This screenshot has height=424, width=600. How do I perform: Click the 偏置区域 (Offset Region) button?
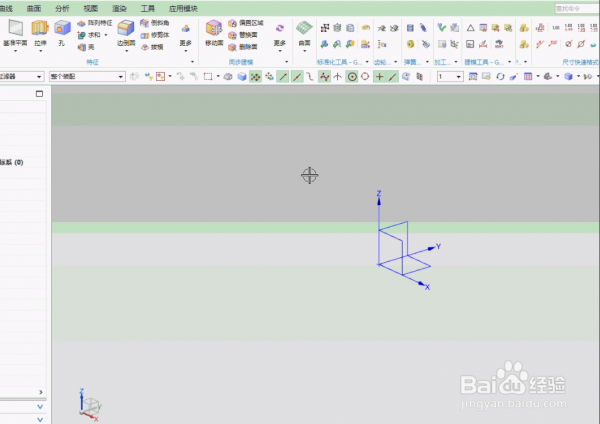[x=246, y=22]
